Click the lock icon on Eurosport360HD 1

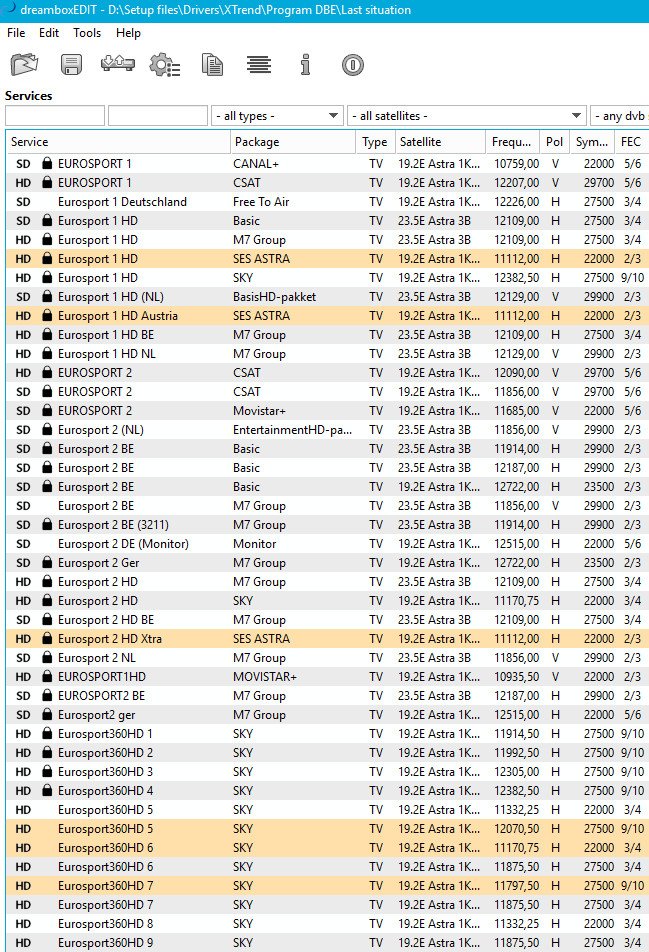tap(47, 733)
